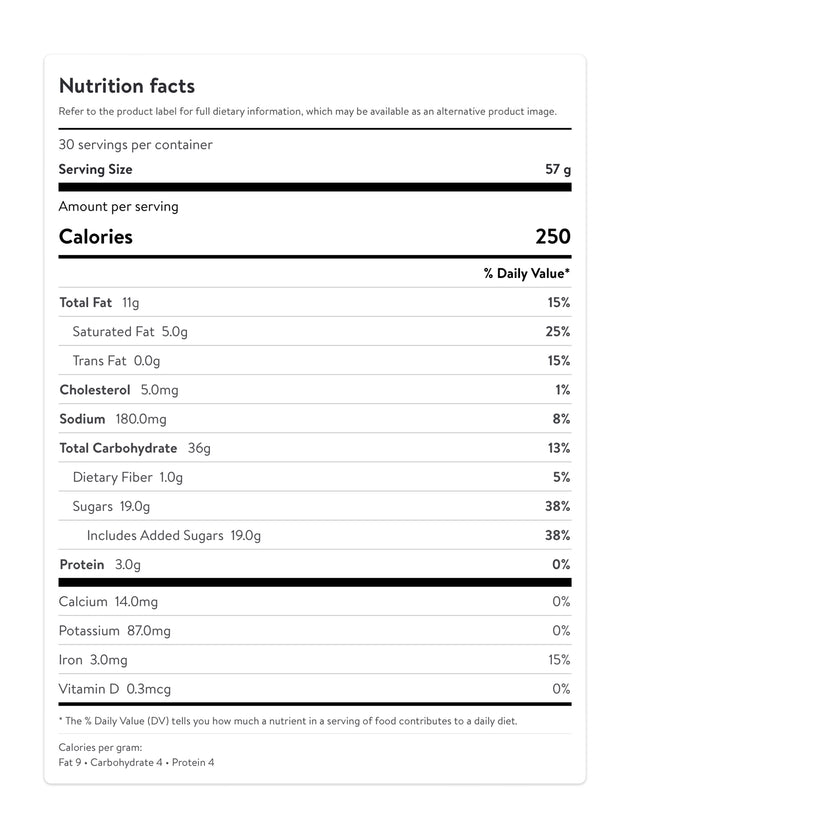
Task: Click the 30 servings per container line
Action: point(135,145)
